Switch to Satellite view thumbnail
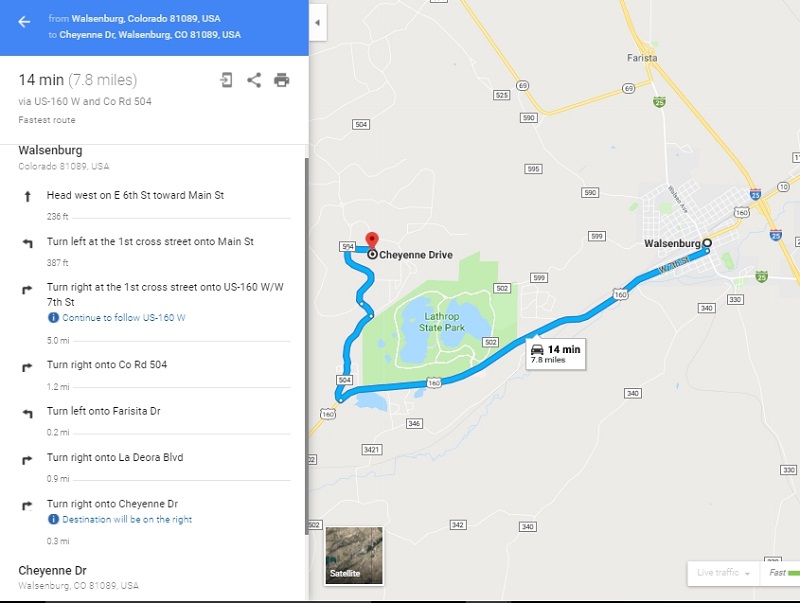The image size is (800, 603). [x=354, y=556]
